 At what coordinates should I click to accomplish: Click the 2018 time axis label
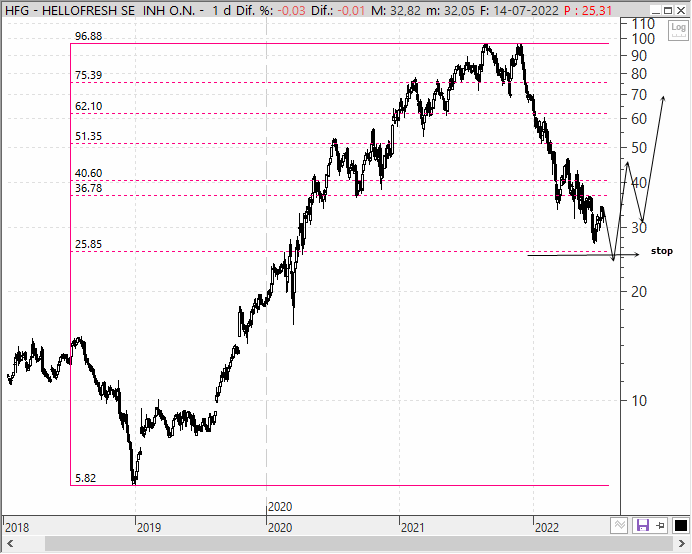[17, 528]
